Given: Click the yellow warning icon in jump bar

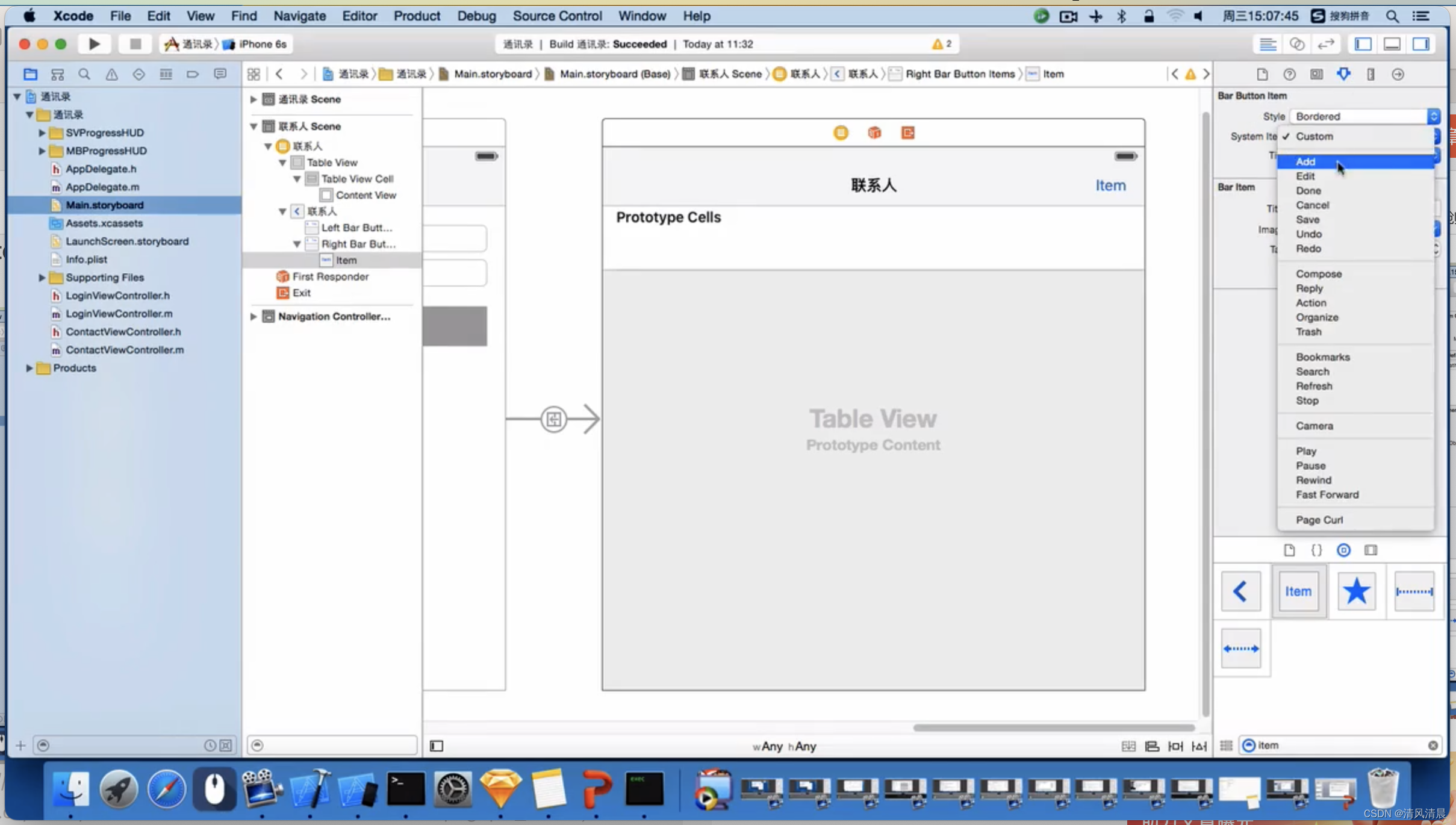Looking at the screenshot, I should click(x=1190, y=74).
